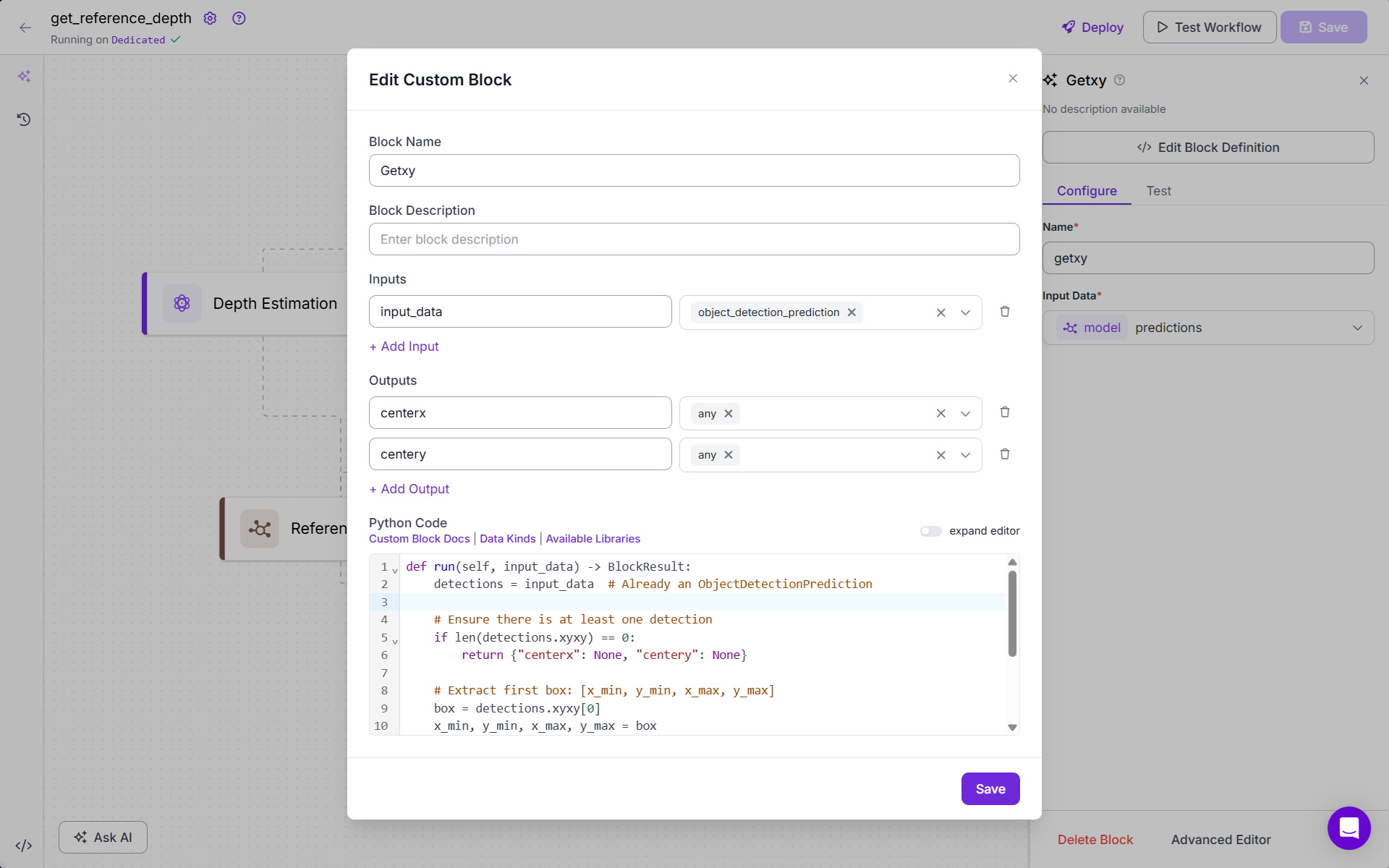Click the Add Output link
The height and width of the screenshot is (868, 1389).
(409, 489)
